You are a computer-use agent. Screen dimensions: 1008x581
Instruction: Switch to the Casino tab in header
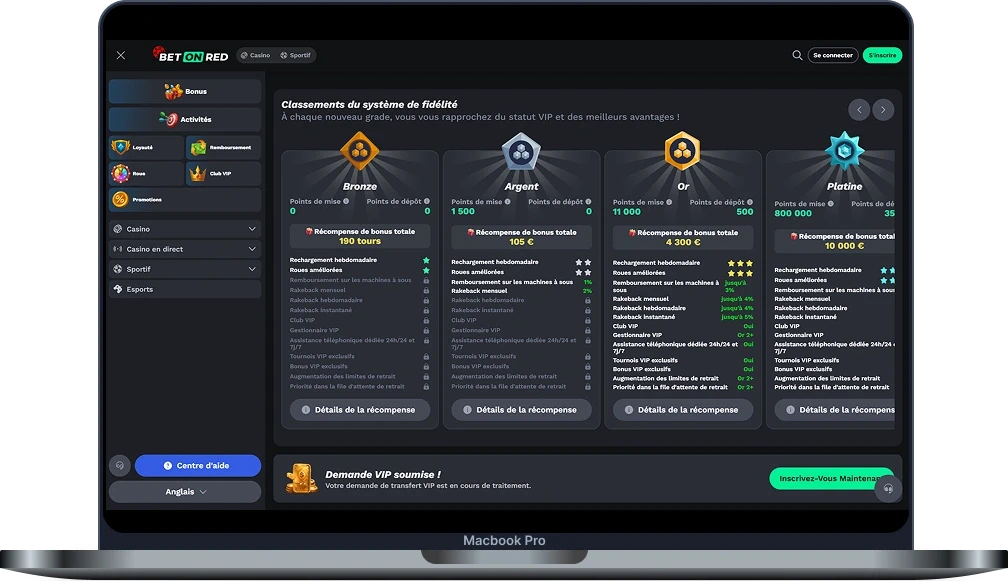pos(254,56)
